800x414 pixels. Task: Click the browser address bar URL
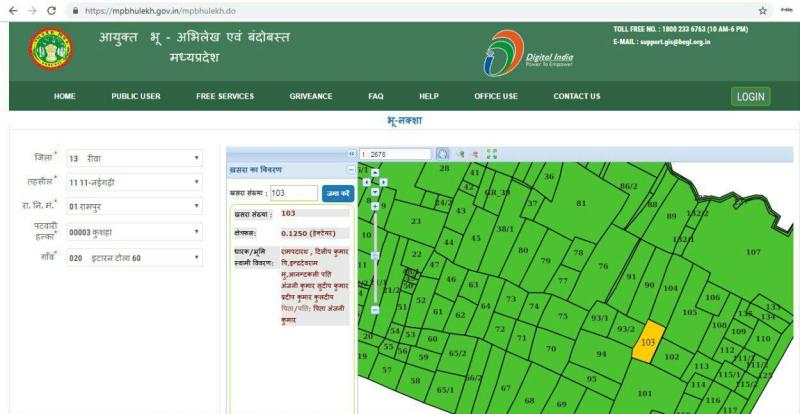160,11
